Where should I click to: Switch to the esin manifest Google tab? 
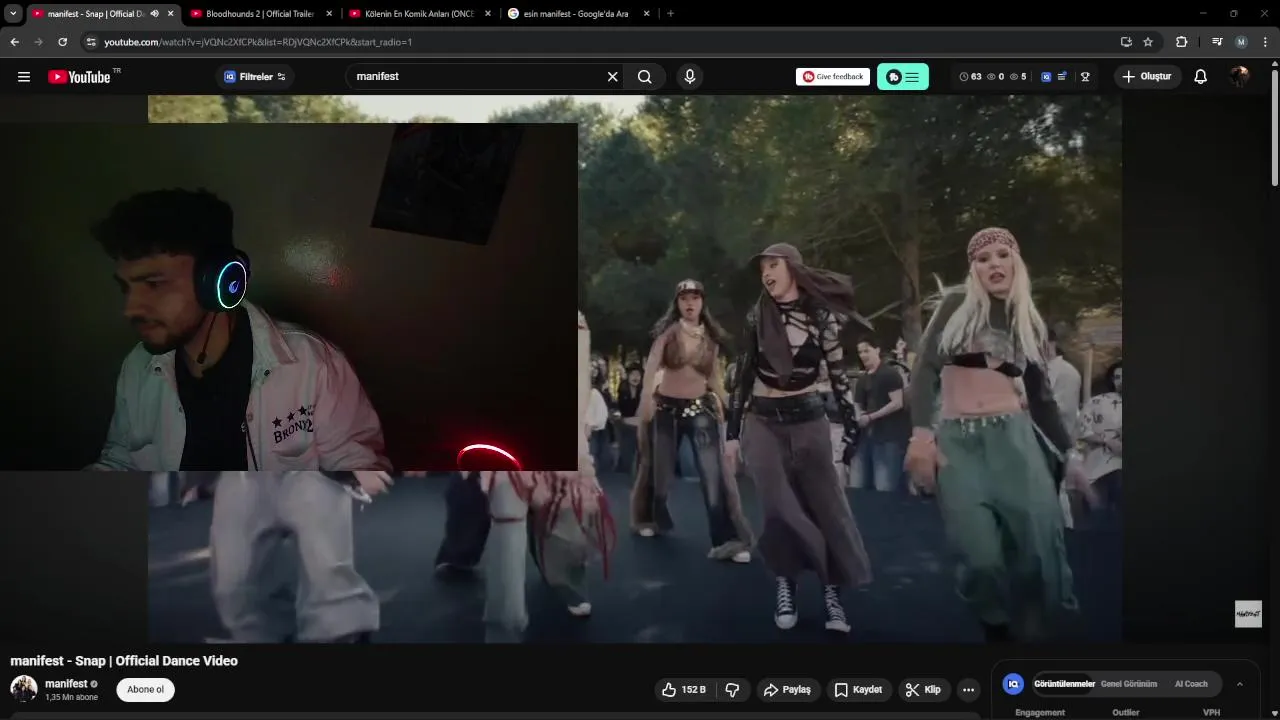[x=576, y=14]
